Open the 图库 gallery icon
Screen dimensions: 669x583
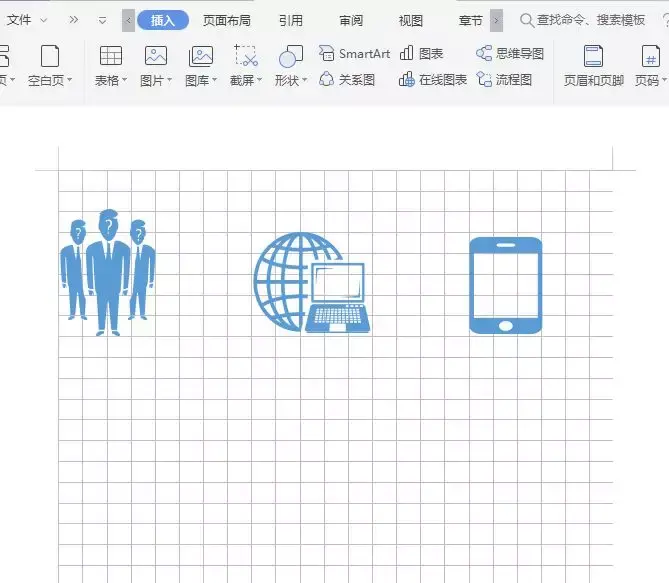pyautogui.click(x=201, y=56)
